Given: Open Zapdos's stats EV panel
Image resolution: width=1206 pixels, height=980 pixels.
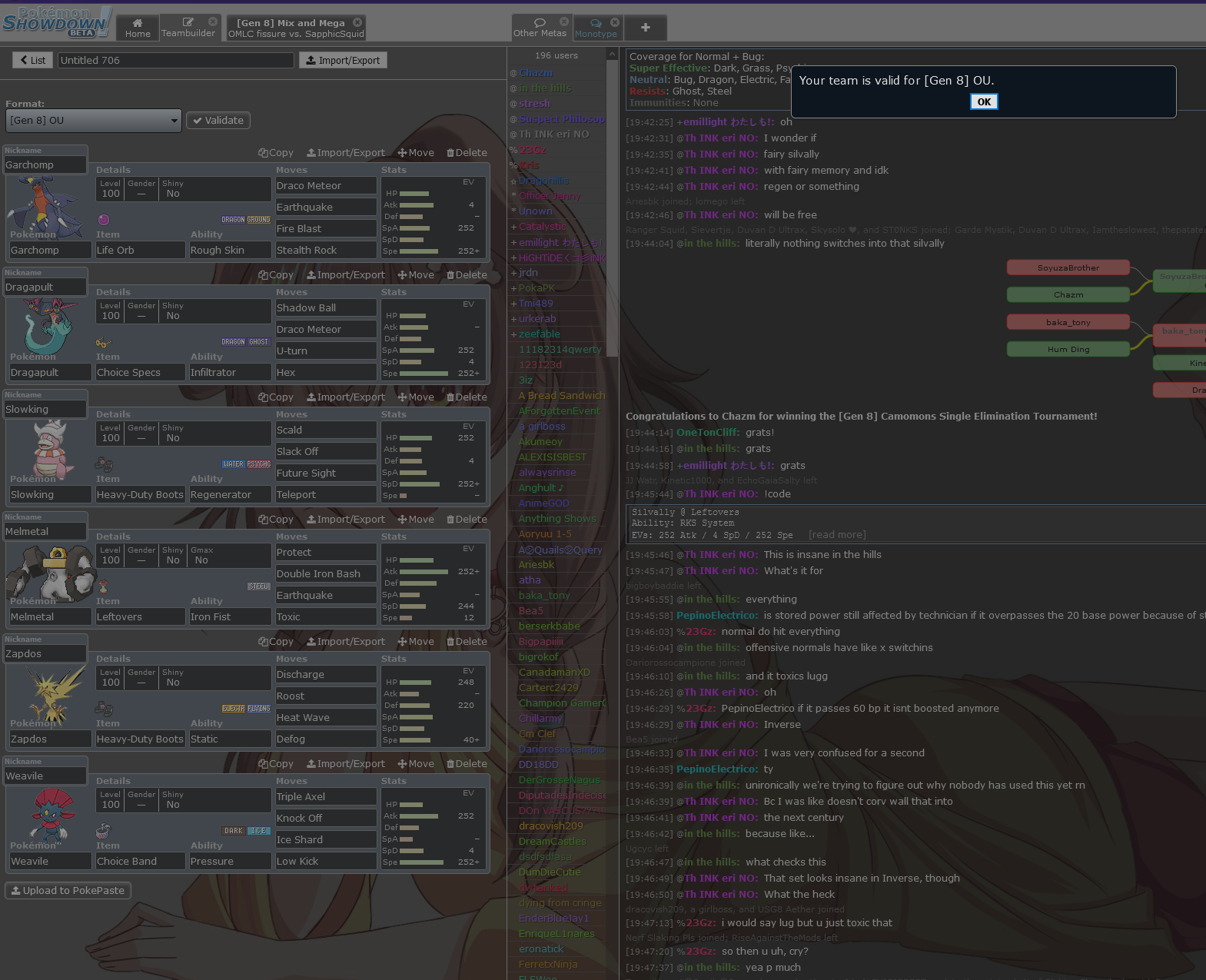Looking at the screenshot, I should click(x=433, y=706).
